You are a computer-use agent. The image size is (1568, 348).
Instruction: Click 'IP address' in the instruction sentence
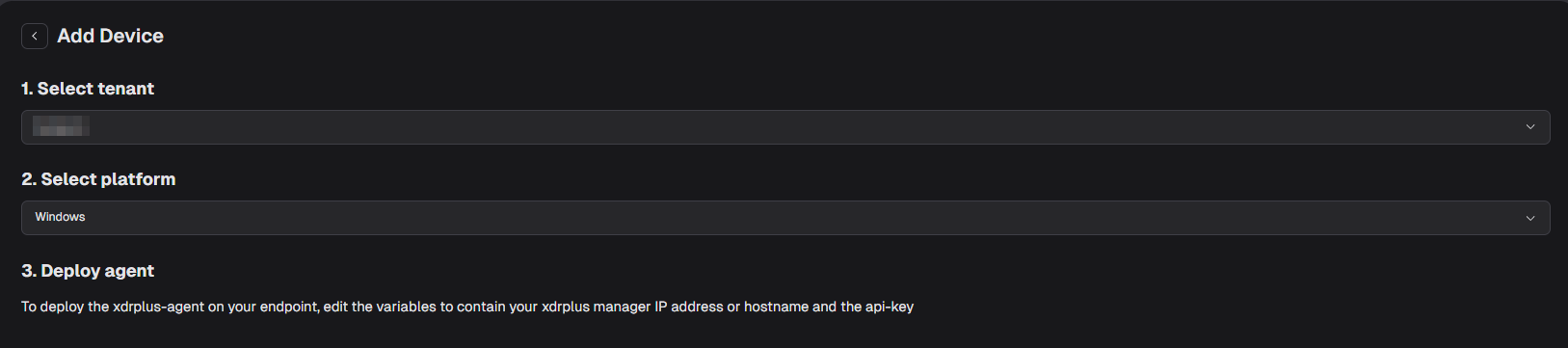(x=689, y=307)
